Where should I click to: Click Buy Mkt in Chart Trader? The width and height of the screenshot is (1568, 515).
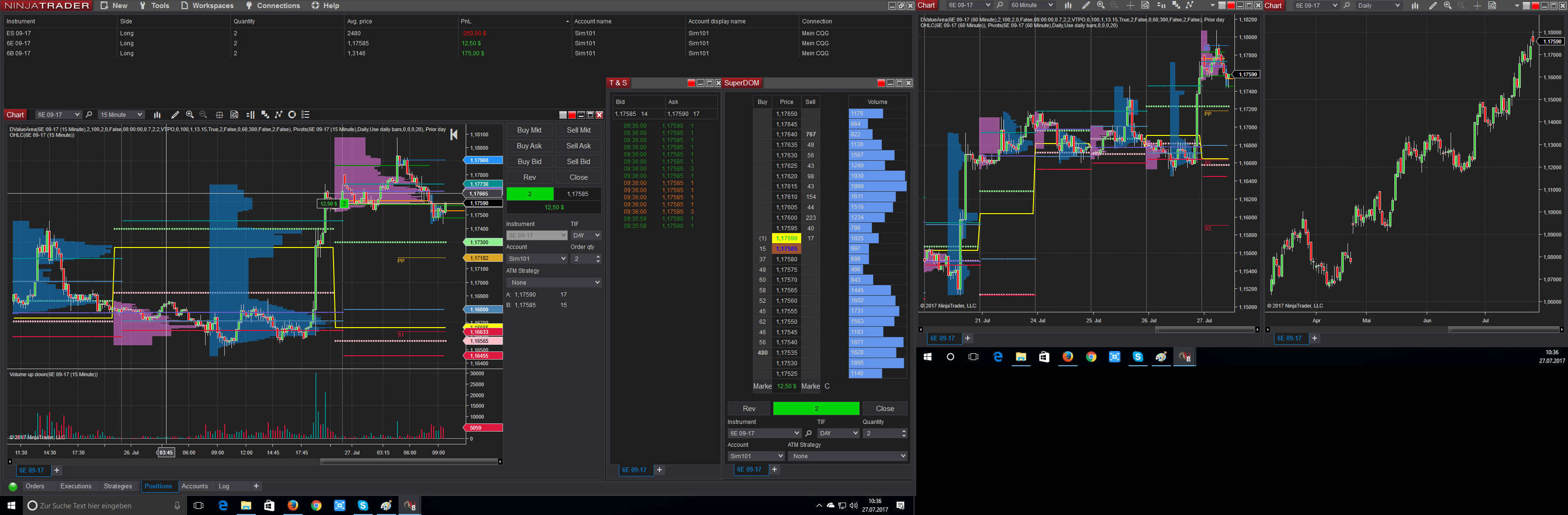tap(529, 130)
